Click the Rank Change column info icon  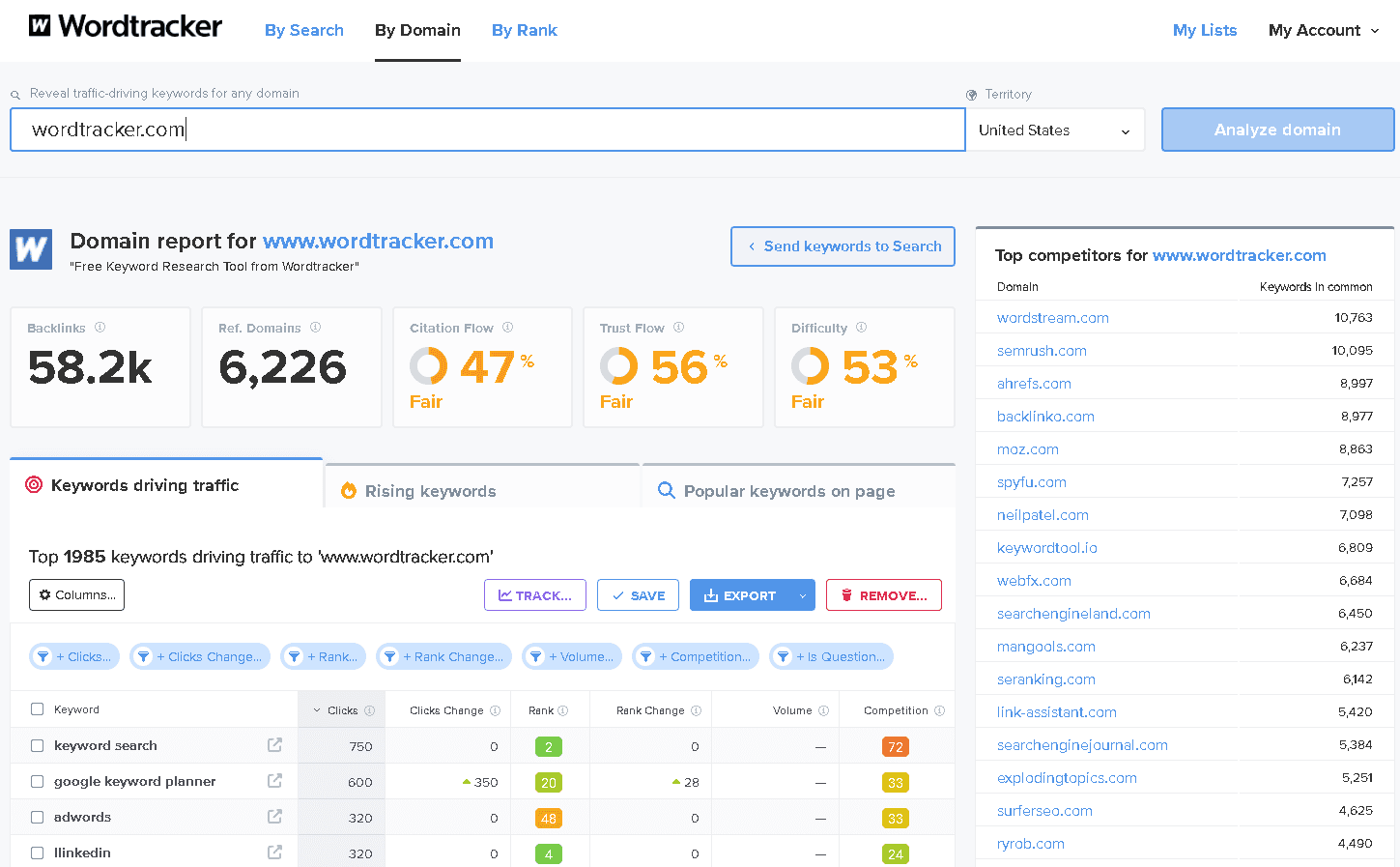[697, 710]
